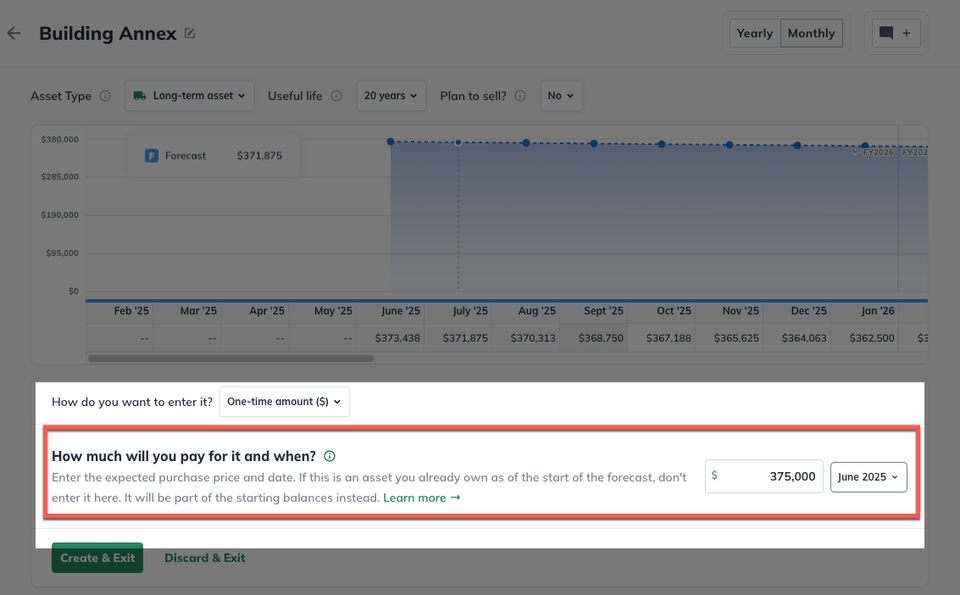Open the June 2025 date dropdown
The image size is (960, 595).
click(868, 477)
